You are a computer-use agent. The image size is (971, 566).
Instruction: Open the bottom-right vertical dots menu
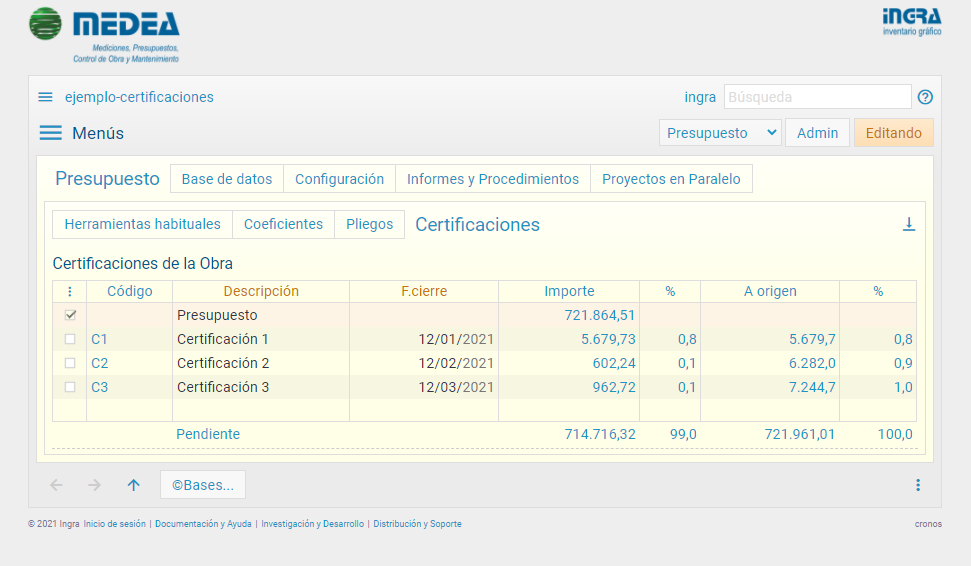[918, 485]
